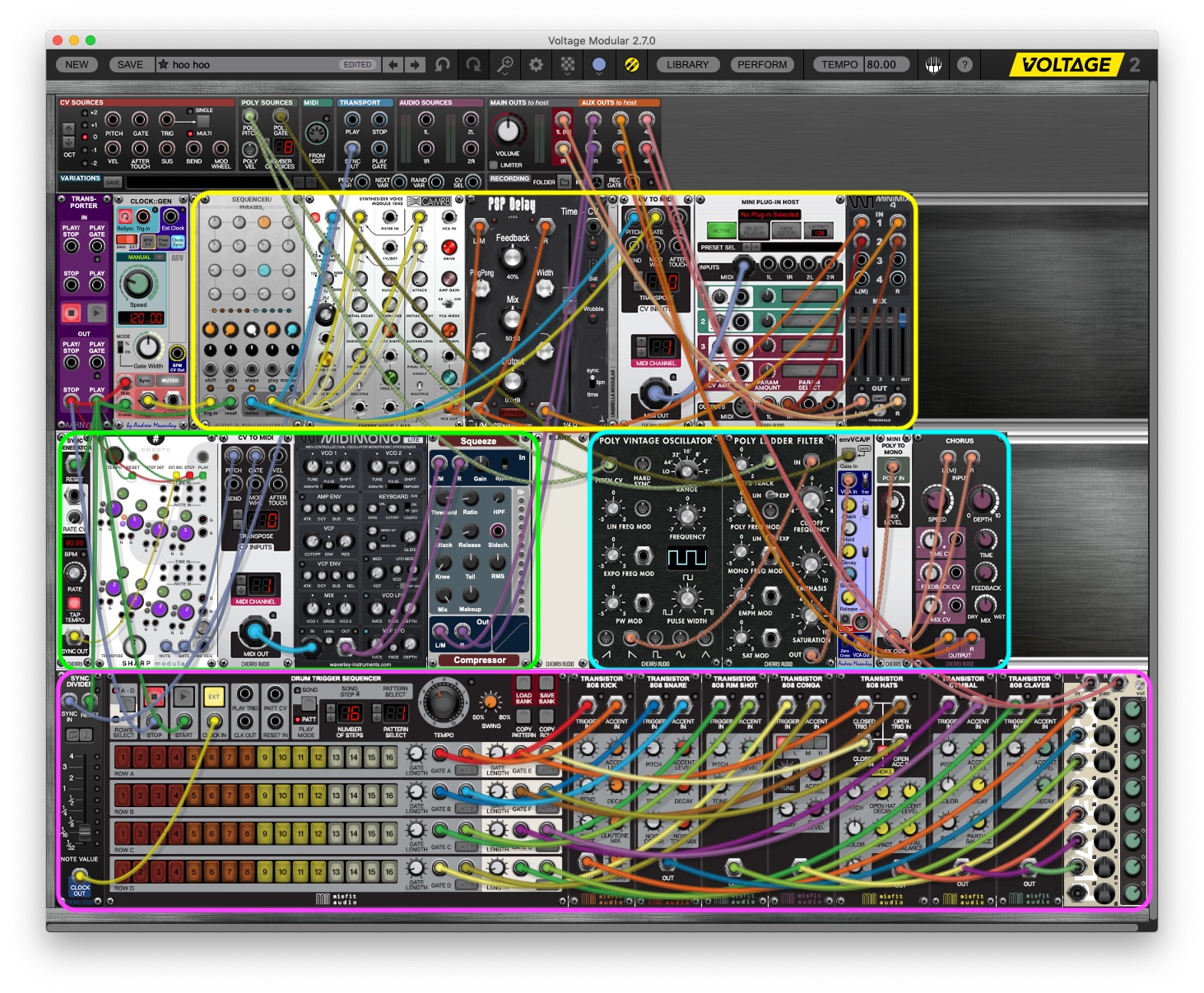Open the MIDI keyboard icon in toolbar
Screen dimensions: 1204x993
(x=933, y=64)
